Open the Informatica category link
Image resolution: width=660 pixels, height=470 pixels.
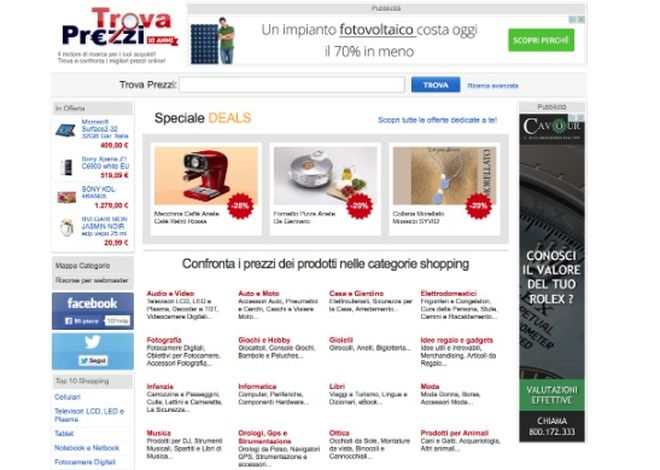[x=257, y=386]
